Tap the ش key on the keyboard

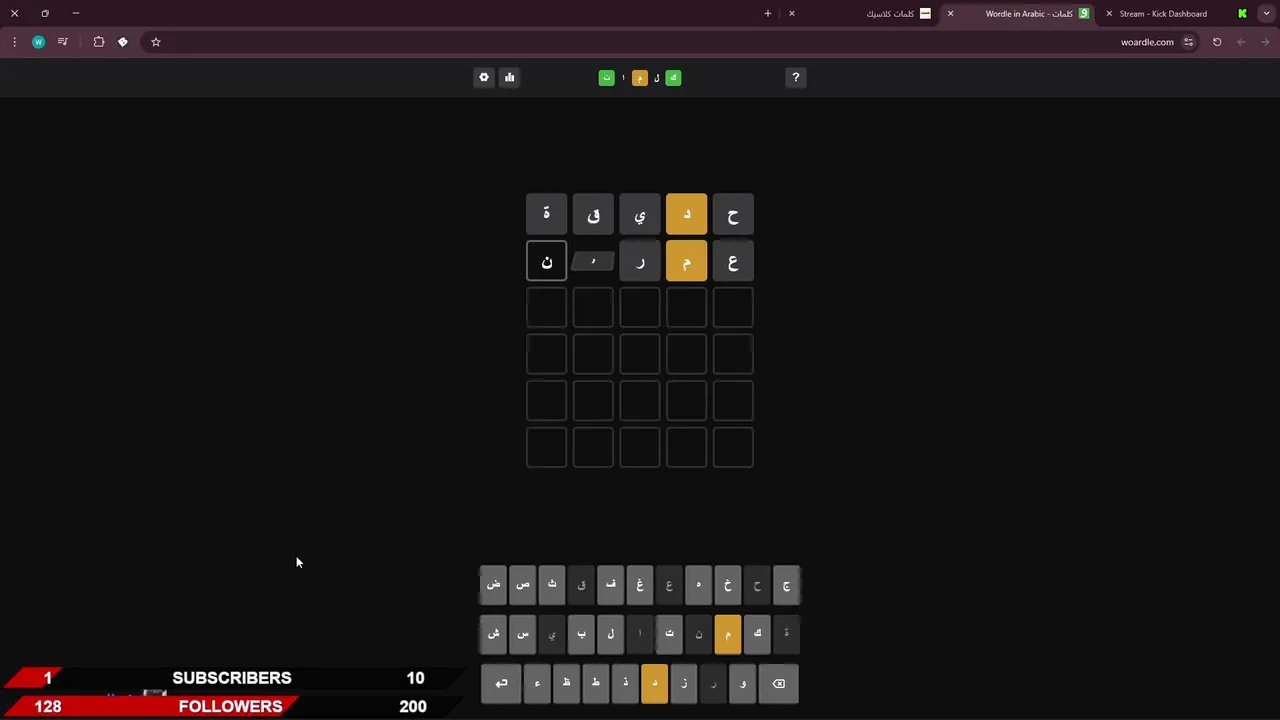[493, 634]
